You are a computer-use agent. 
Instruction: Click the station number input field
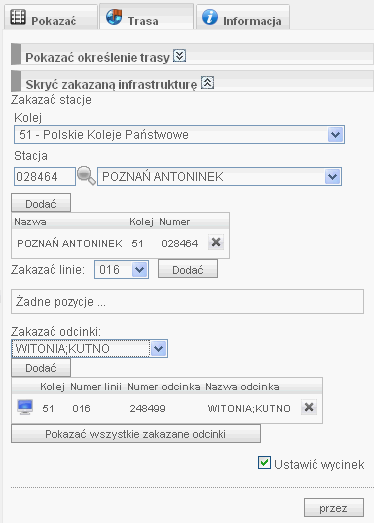pos(45,176)
